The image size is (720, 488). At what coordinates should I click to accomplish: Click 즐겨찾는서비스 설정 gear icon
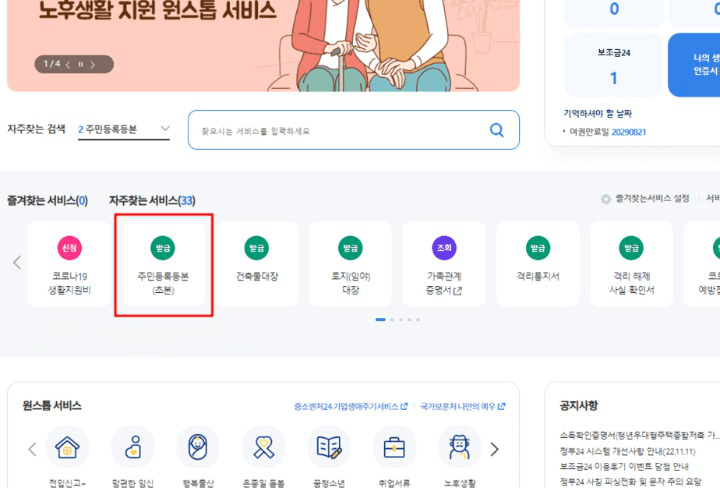[x=606, y=199]
